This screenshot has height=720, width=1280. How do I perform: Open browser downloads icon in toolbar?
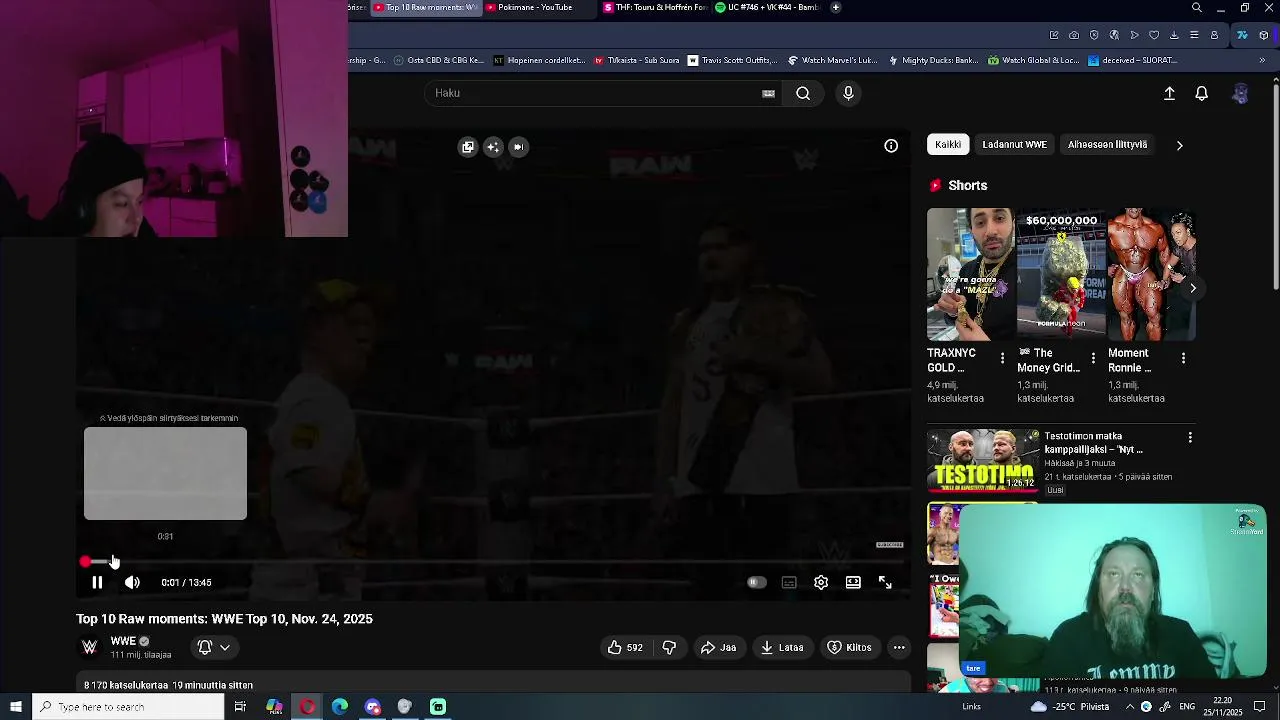tap(1174, 35)
